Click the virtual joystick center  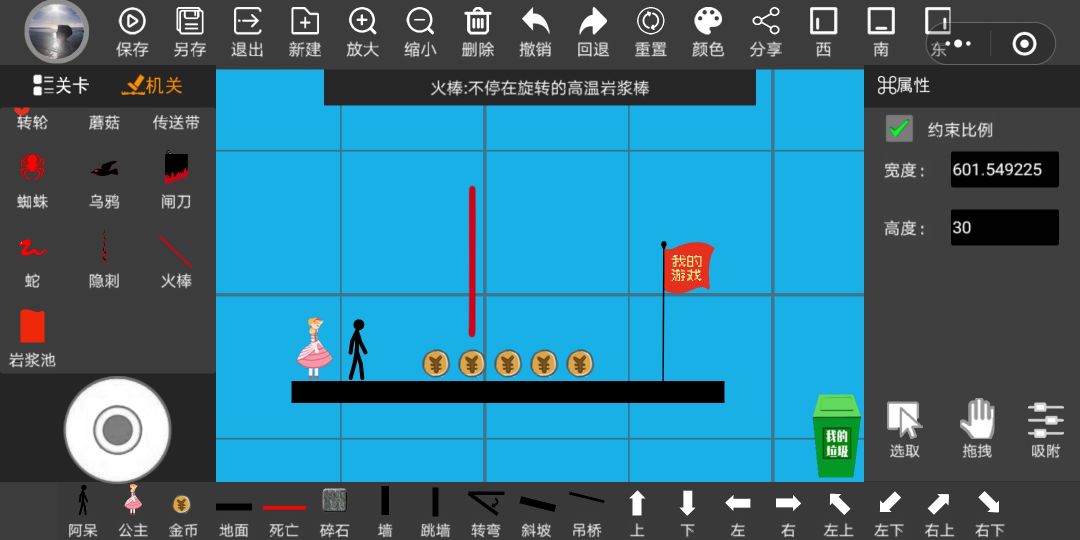pyautogui.click(x=117, y=430)
